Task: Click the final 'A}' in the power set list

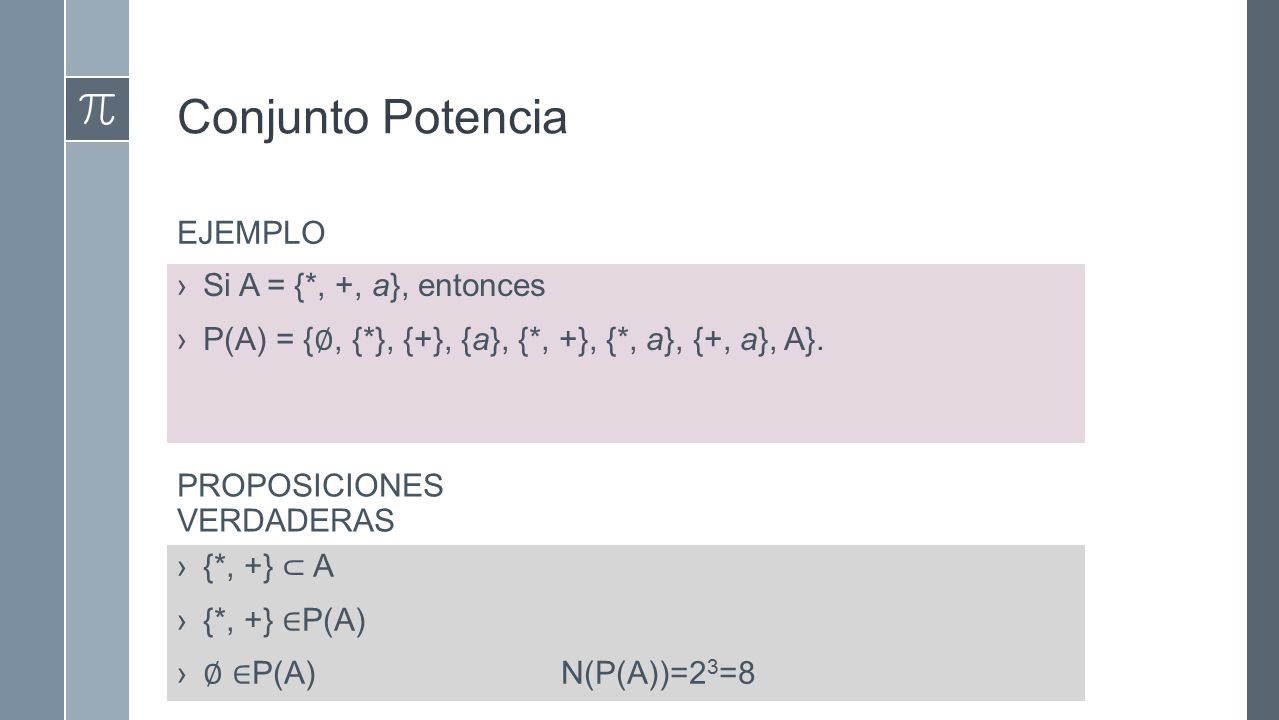Action: [x=801, y=341]
